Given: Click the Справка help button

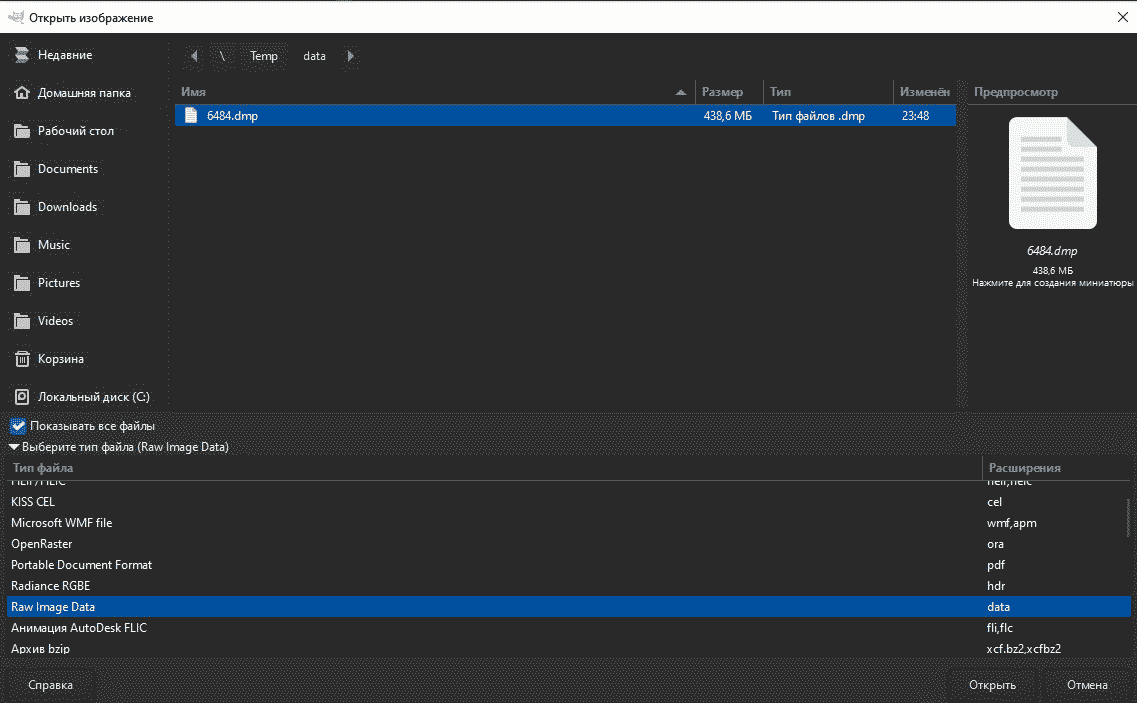Looking at the screenshot, I should pos(51,685).
